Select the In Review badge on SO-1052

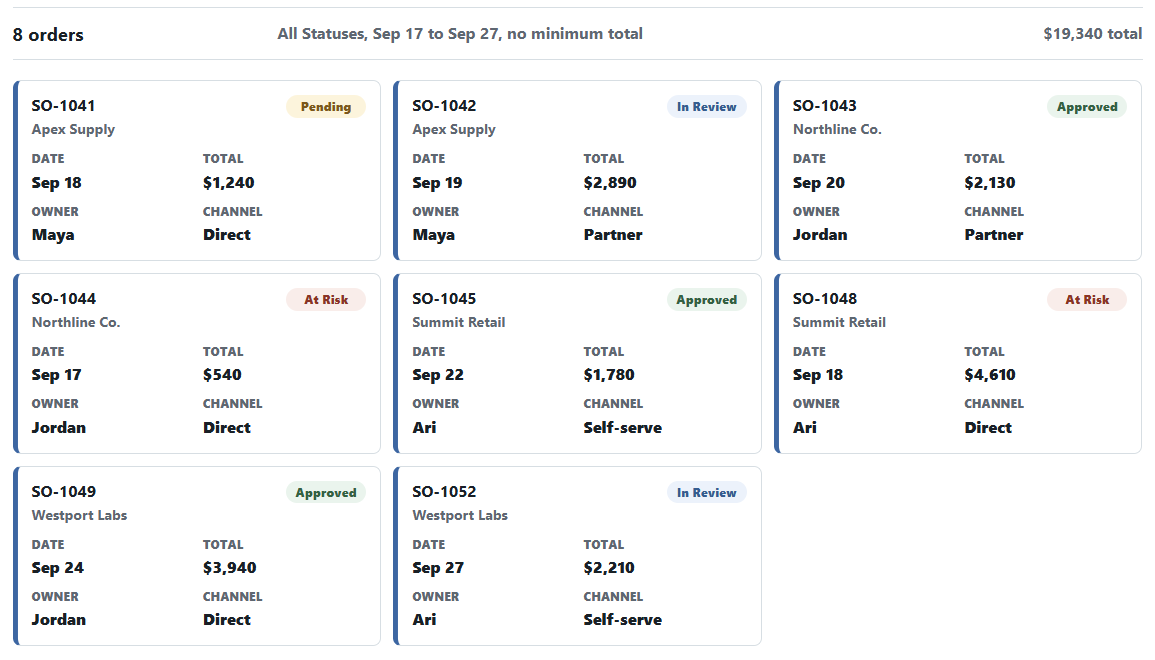[x=706, y=493]
